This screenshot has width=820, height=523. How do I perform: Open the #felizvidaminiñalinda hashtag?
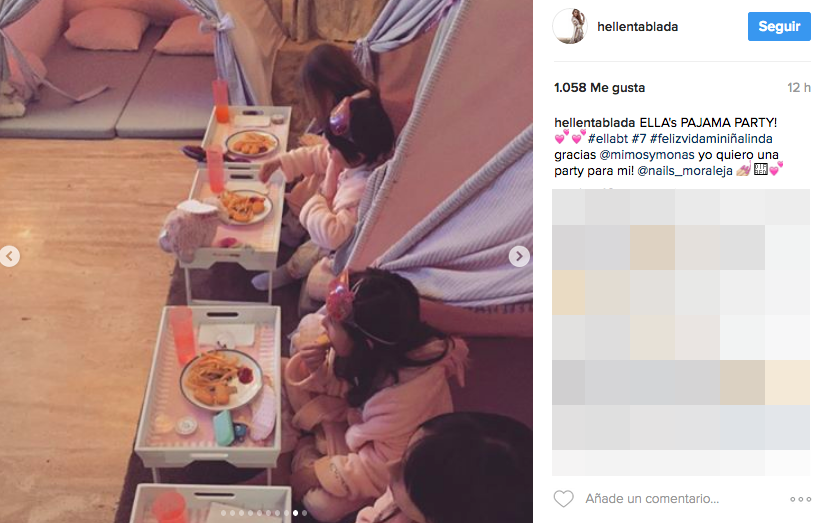coord(711,139)
